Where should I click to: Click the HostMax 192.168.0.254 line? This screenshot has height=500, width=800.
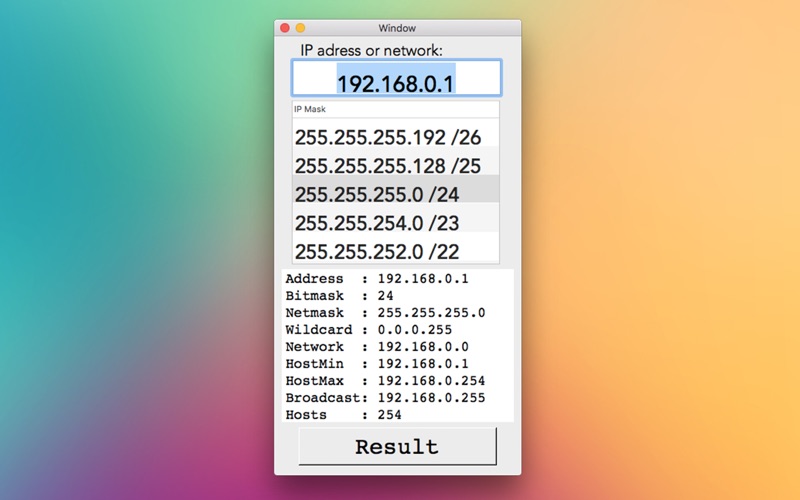(x=385, y=381)
